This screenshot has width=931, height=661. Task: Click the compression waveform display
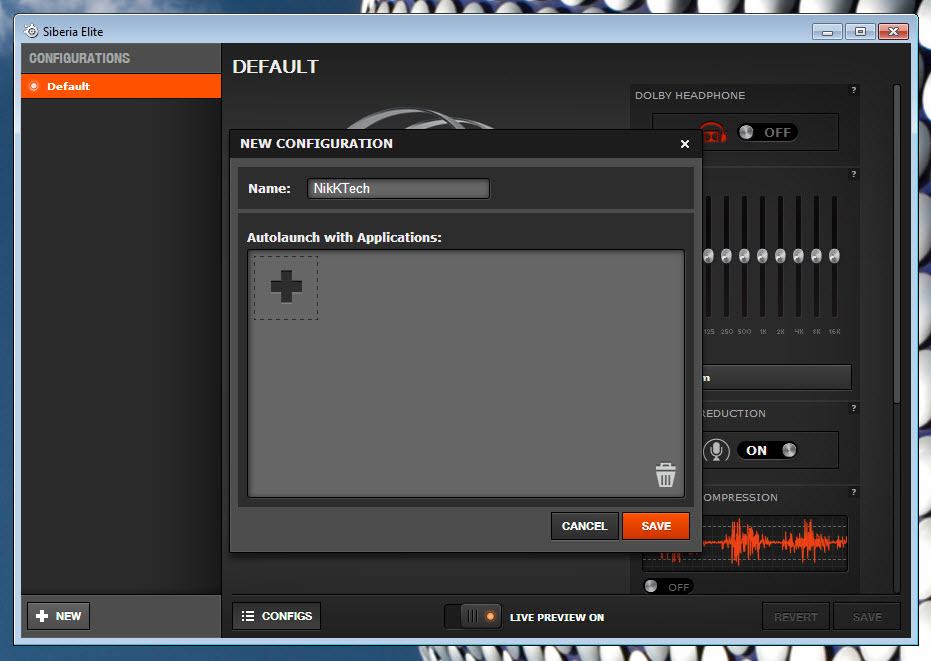click(775, 543)
